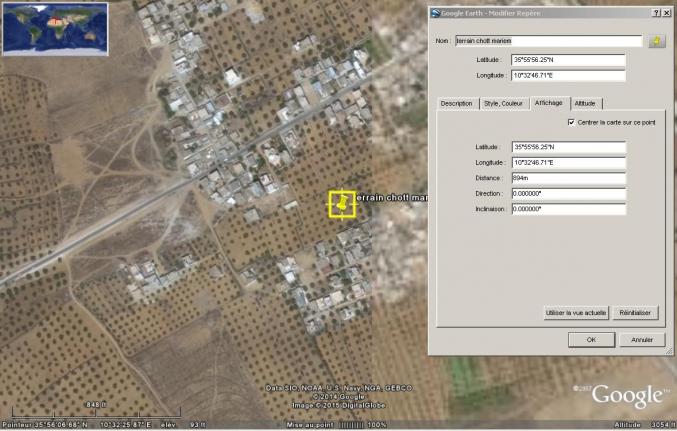677x431 pixels.
Task: Click the yellow pushpin placemark on map
Action: click(342, 204)
